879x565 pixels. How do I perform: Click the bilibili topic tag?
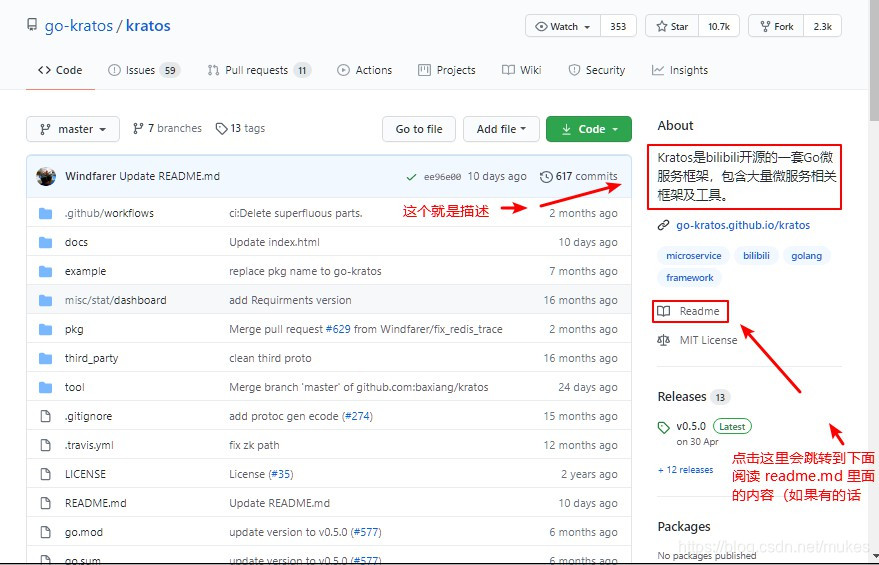756,256
